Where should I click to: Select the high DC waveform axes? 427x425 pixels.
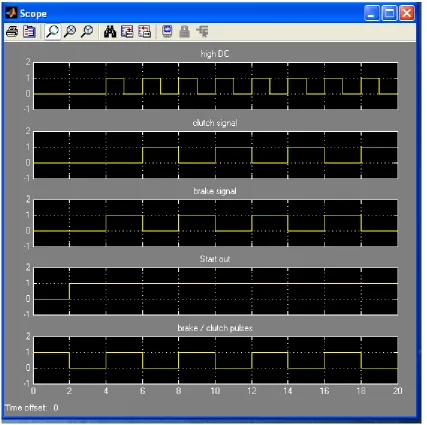[x=215, y=86]
